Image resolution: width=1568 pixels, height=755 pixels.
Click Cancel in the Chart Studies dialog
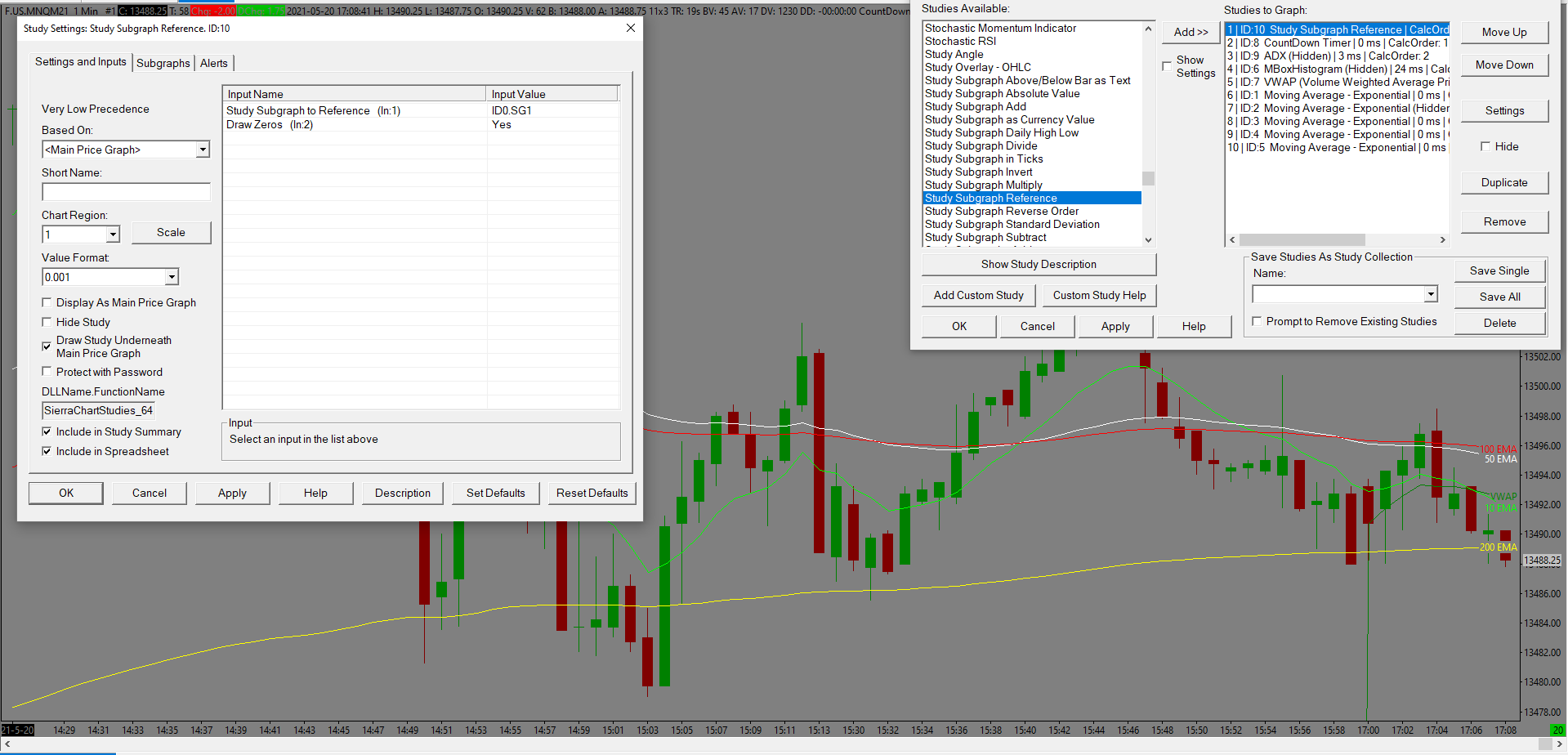(1038, 326)
